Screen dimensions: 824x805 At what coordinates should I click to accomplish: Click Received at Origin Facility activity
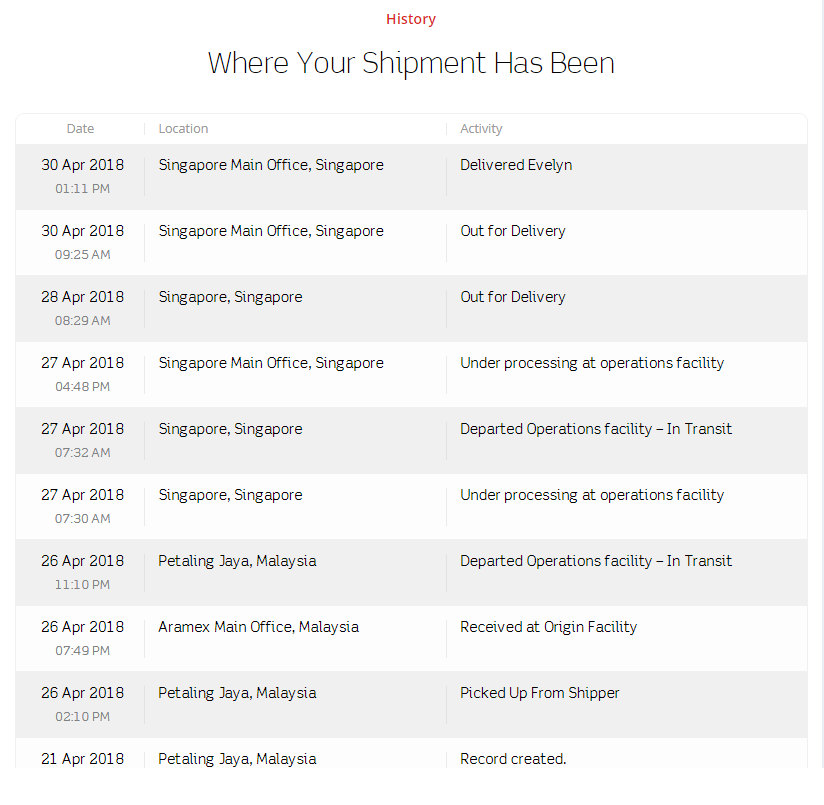pos(548,627)
